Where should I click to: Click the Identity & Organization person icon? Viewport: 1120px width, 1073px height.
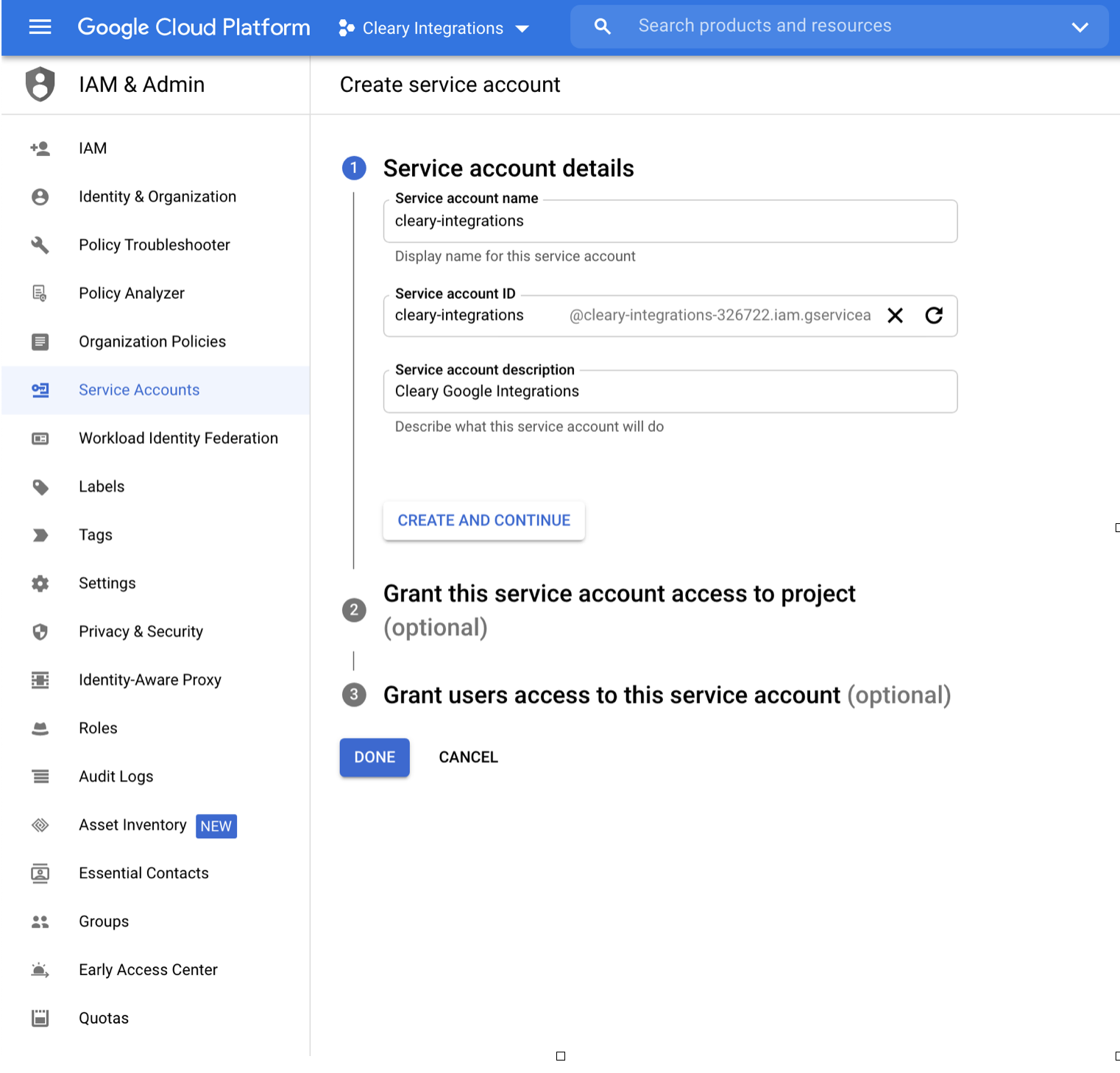point(40,196)
